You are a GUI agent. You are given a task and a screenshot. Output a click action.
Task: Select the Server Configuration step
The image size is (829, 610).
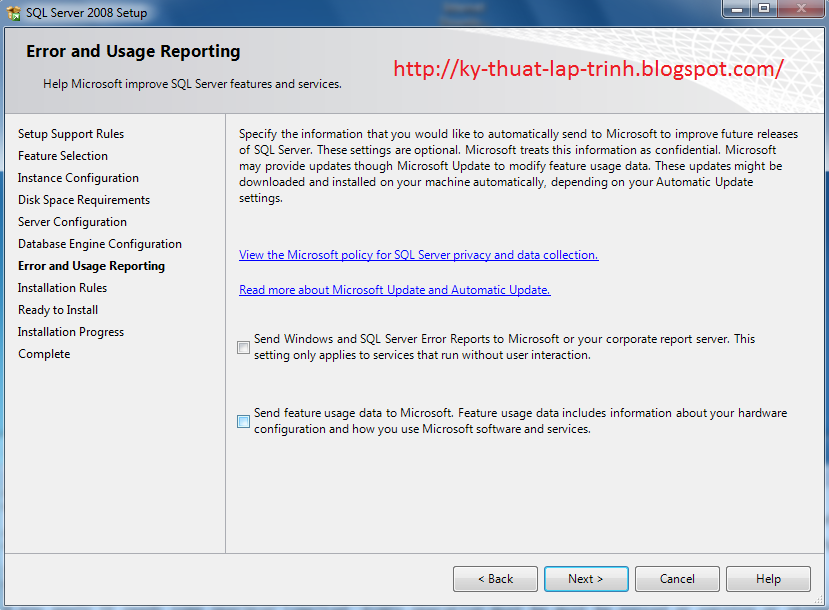click(x=72, y=222)
